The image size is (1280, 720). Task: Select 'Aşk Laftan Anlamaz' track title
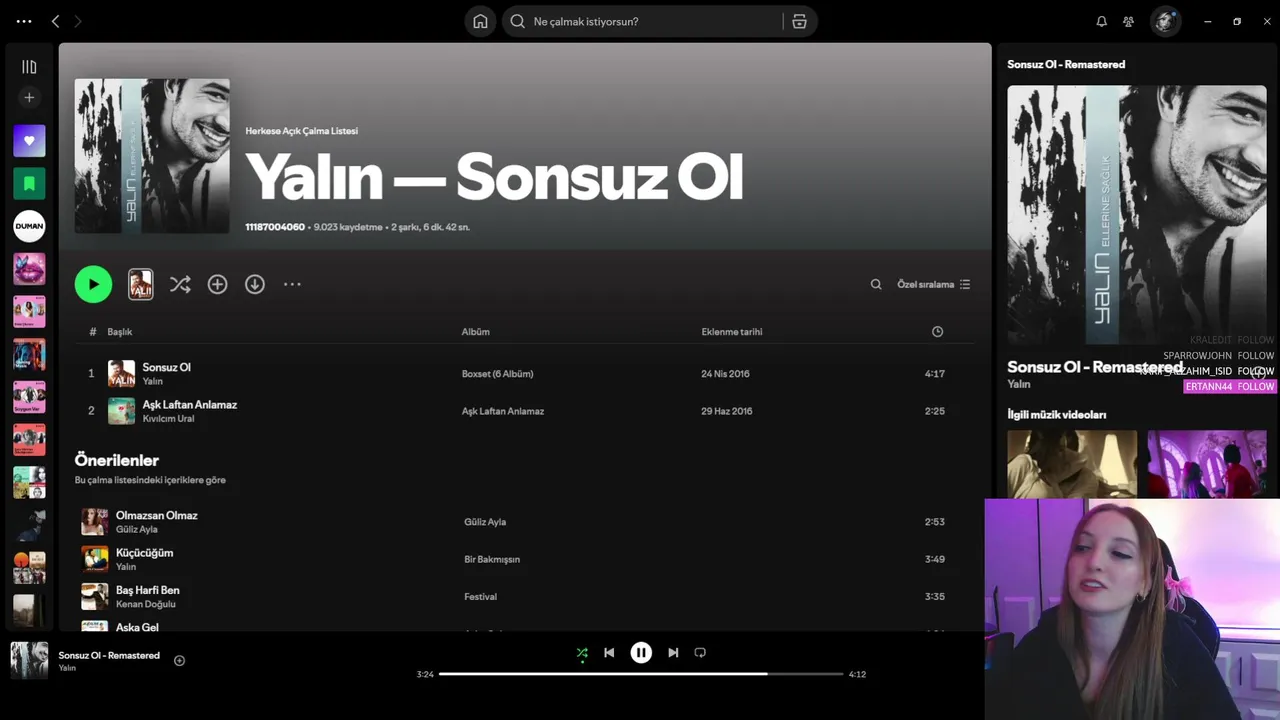click(x=190, y=404)
